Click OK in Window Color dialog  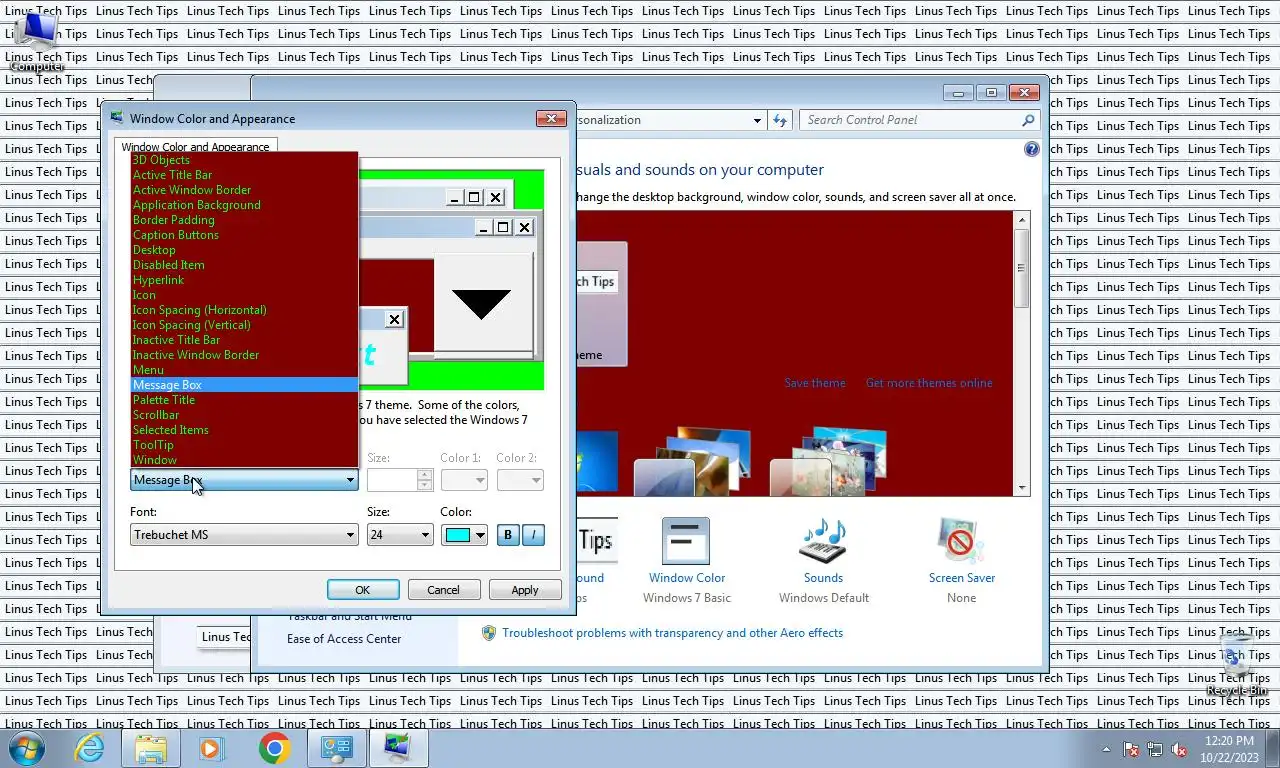pyautogui.click(x=363, y=590)
